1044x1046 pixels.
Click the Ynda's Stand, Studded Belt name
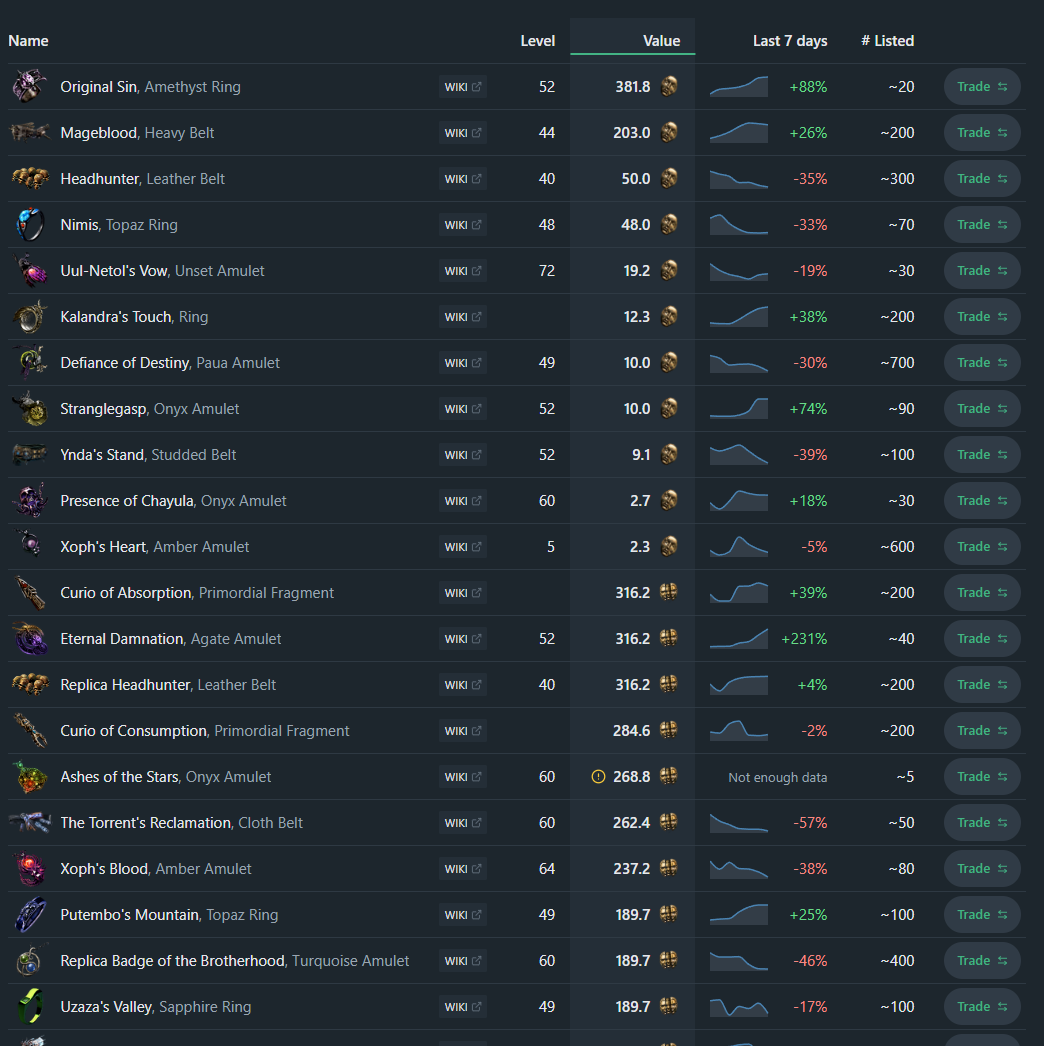point(148,455)
